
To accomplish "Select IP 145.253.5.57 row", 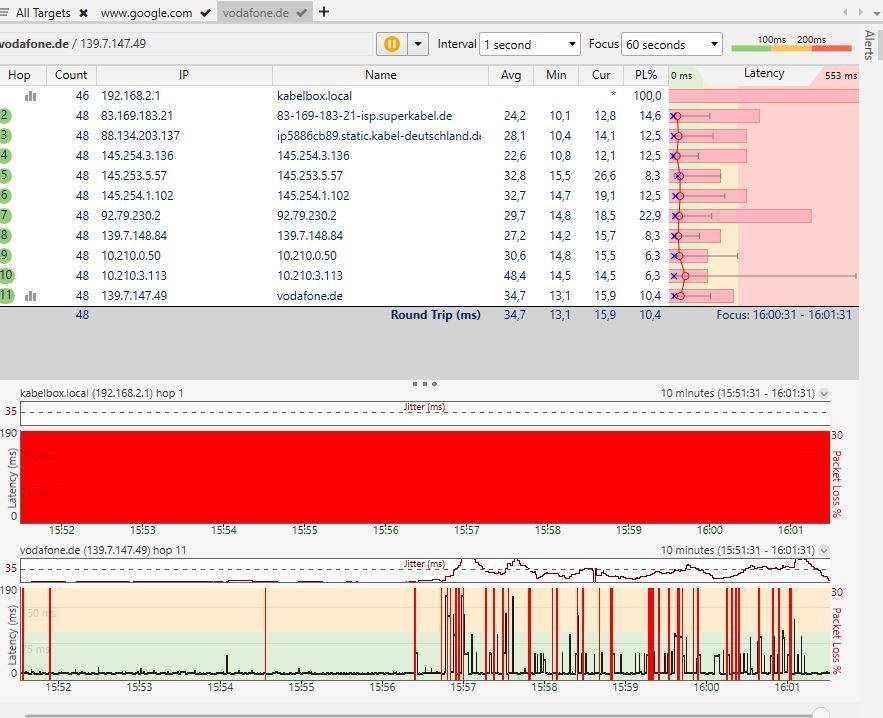I will click(x=134, y=176).
